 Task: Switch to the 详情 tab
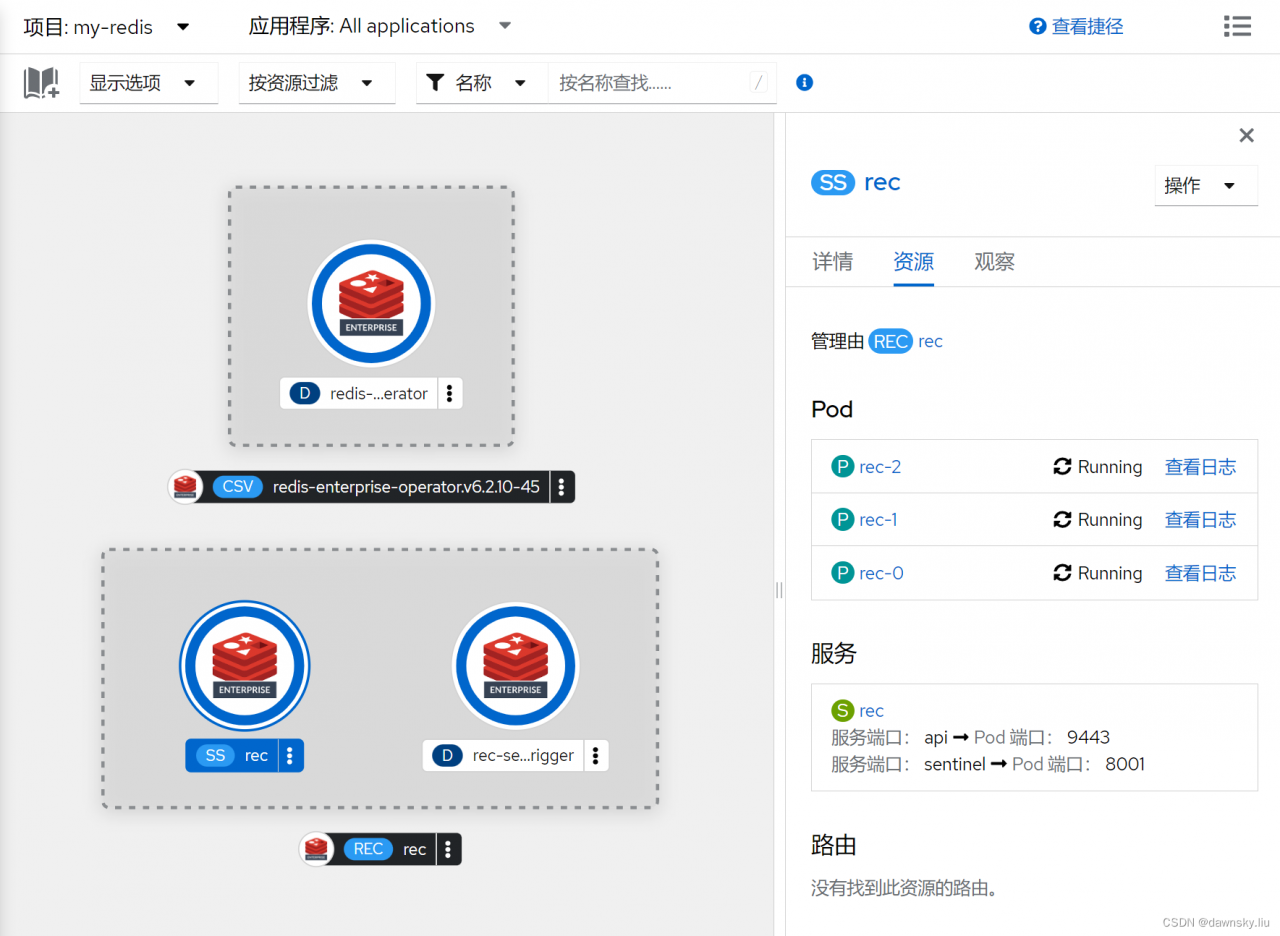(832, 261)
